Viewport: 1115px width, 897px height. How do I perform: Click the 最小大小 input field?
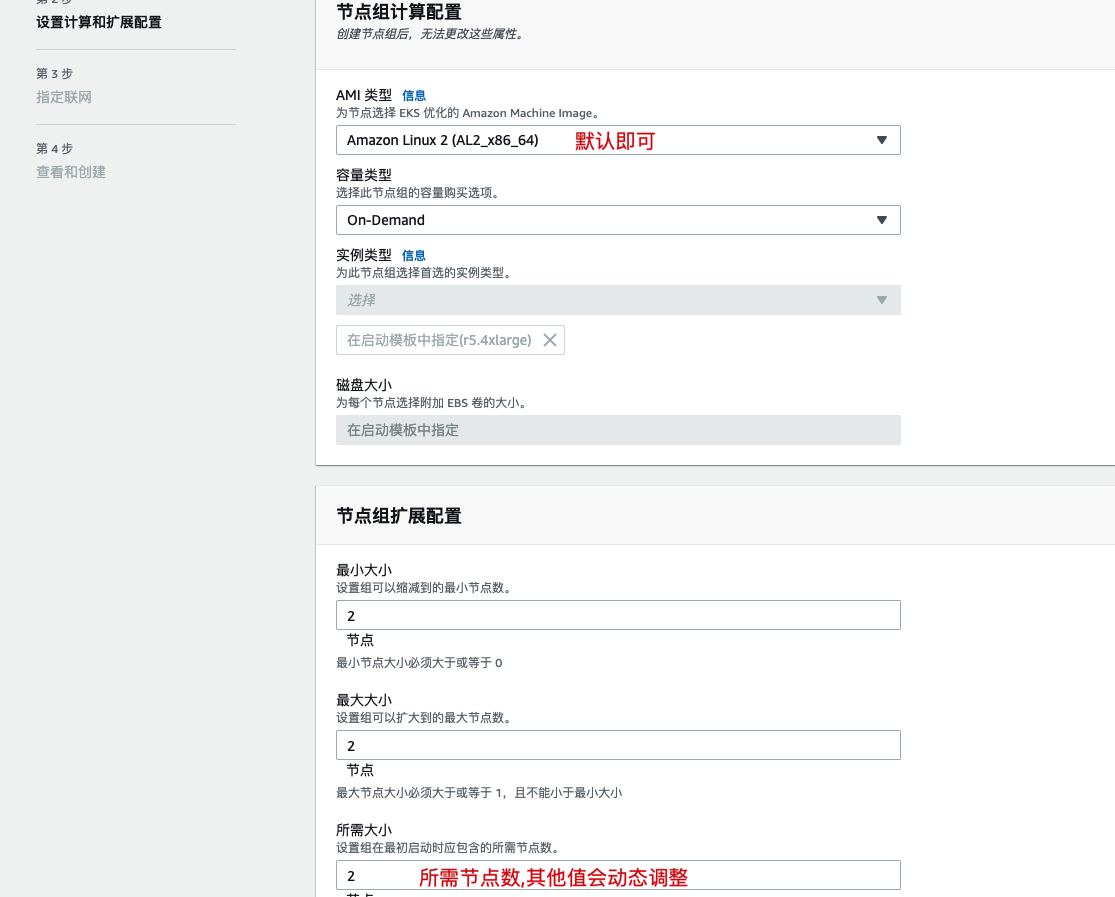coord(618,615)
